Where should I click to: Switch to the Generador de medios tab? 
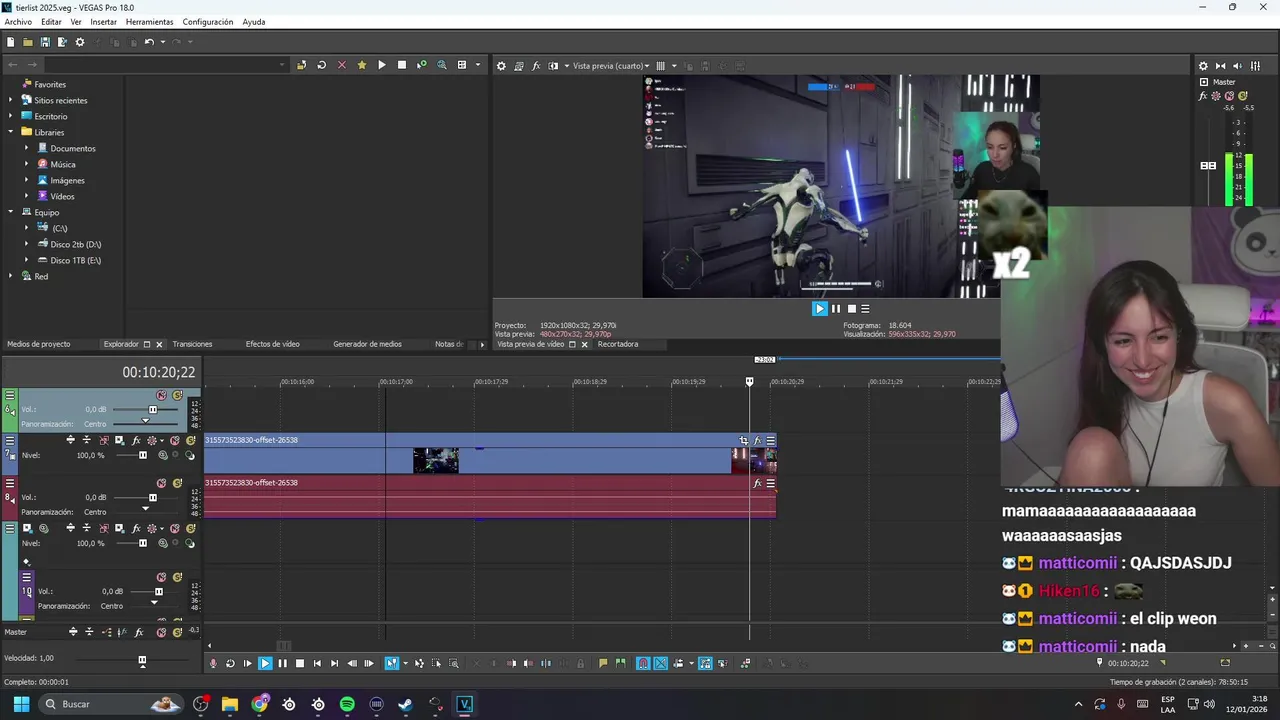tap(367, 344)
